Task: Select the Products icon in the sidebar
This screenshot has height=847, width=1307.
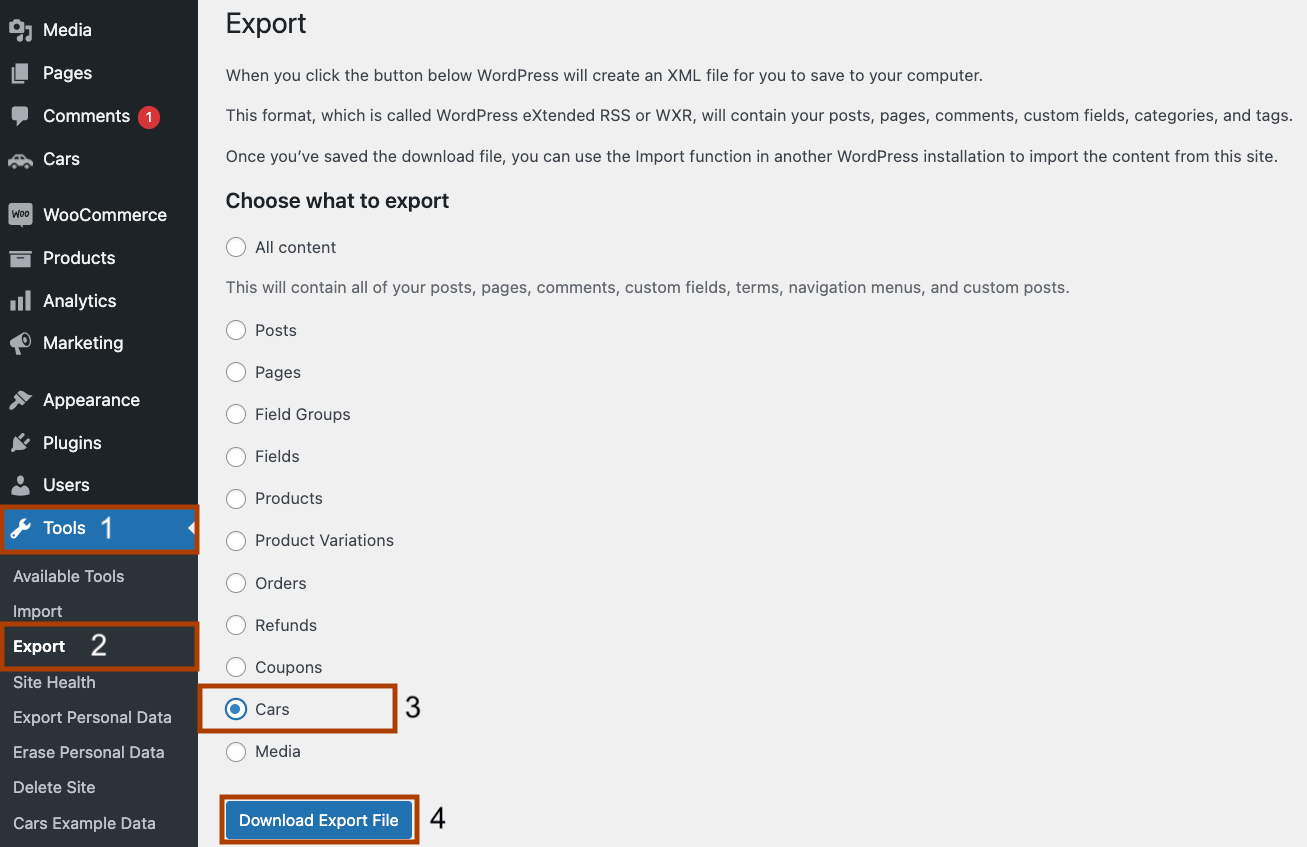Action: 21,258
